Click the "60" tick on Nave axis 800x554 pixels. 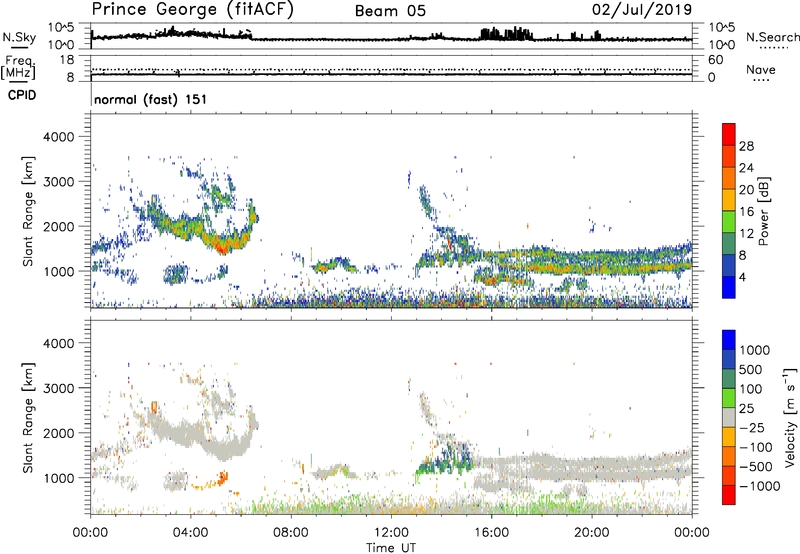(x=715, y=60)
